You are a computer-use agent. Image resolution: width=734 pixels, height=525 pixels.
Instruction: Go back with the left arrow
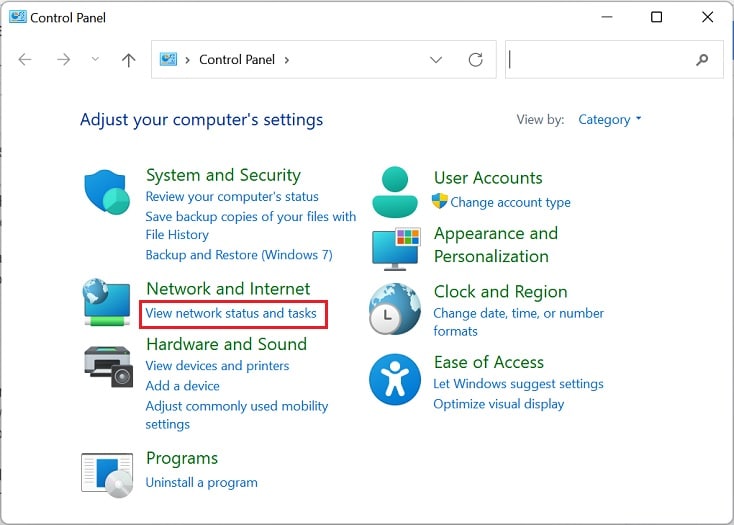(25, 59)
